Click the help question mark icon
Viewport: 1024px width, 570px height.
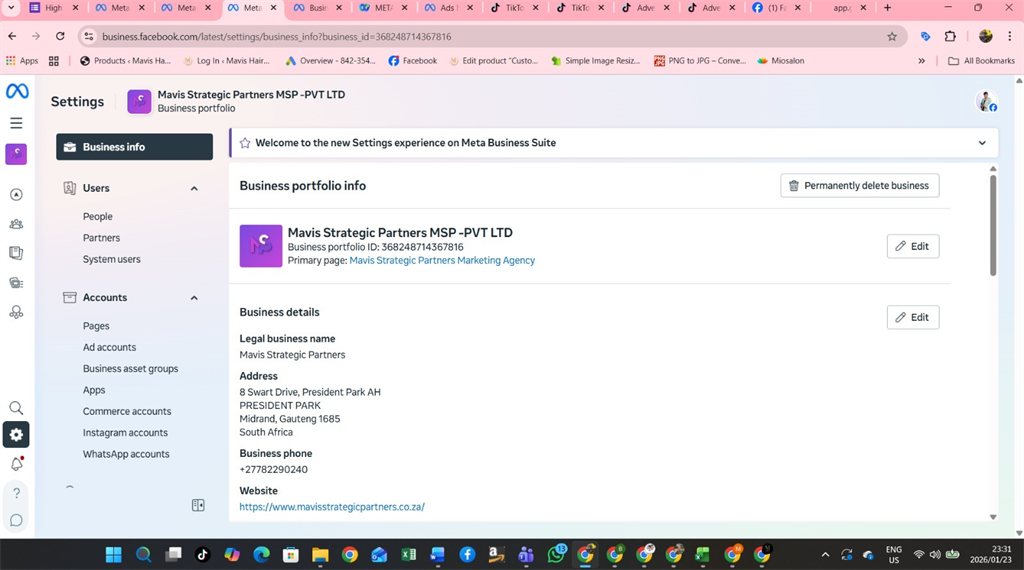pos(16,493)
